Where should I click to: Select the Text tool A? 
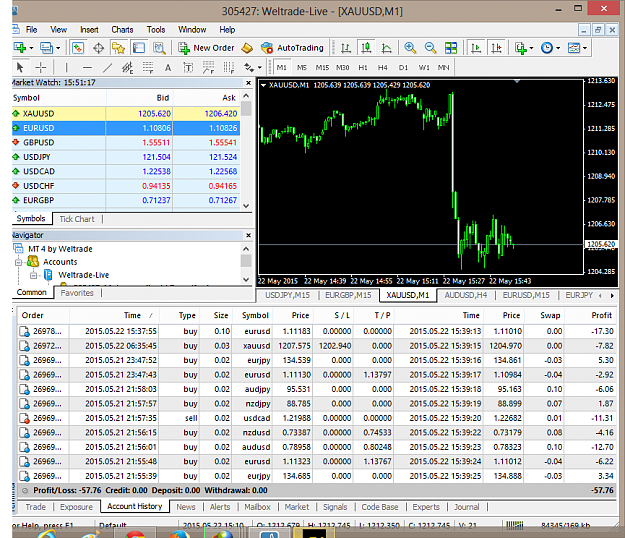(x=168, y=68)
